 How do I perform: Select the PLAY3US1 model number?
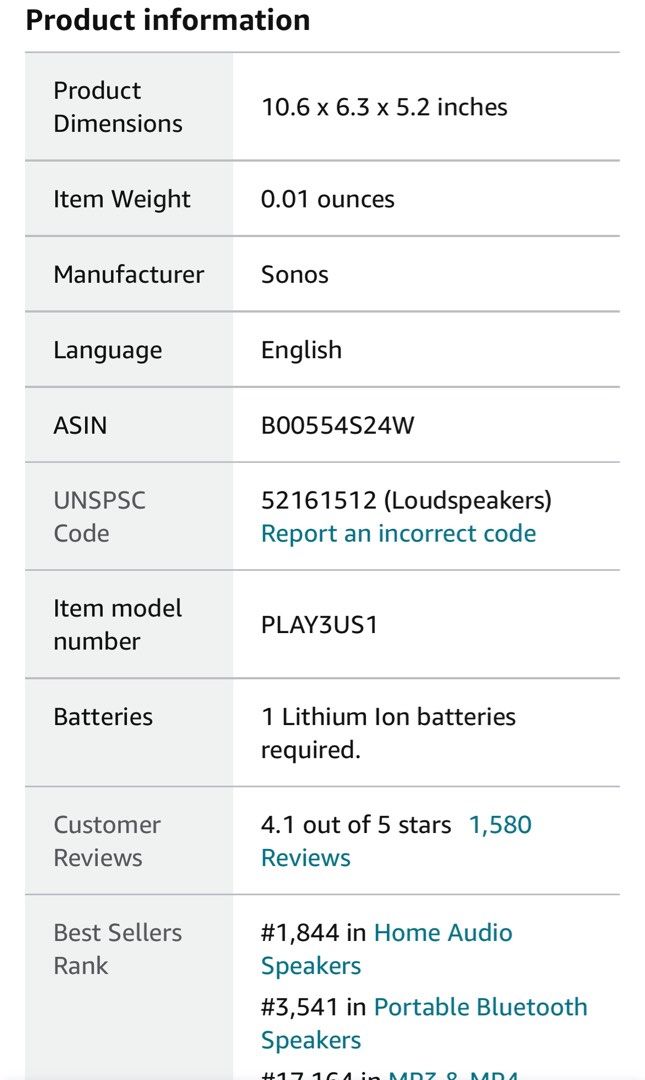click(319, 625)
